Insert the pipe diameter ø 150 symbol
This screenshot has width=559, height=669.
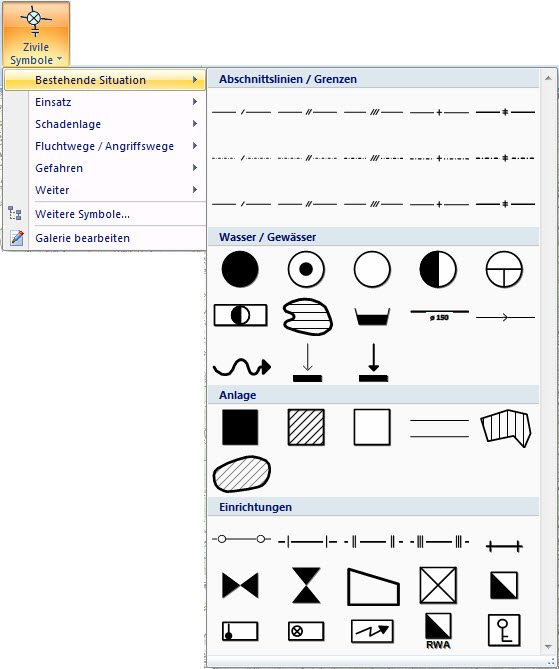pyautogui.click(x=440, y=315)
